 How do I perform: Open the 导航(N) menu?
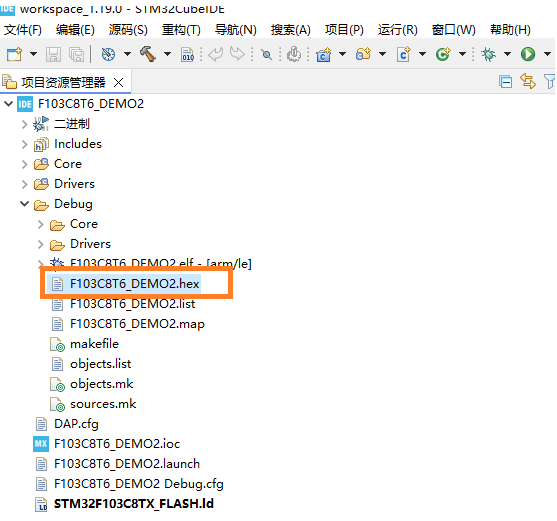(x=236, y=30)
